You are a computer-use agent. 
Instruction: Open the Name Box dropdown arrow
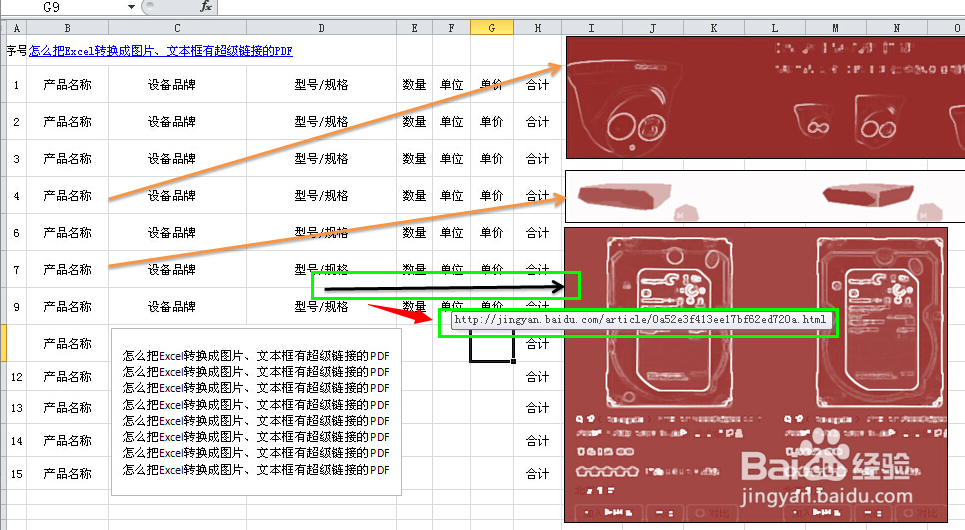point(131,7)
